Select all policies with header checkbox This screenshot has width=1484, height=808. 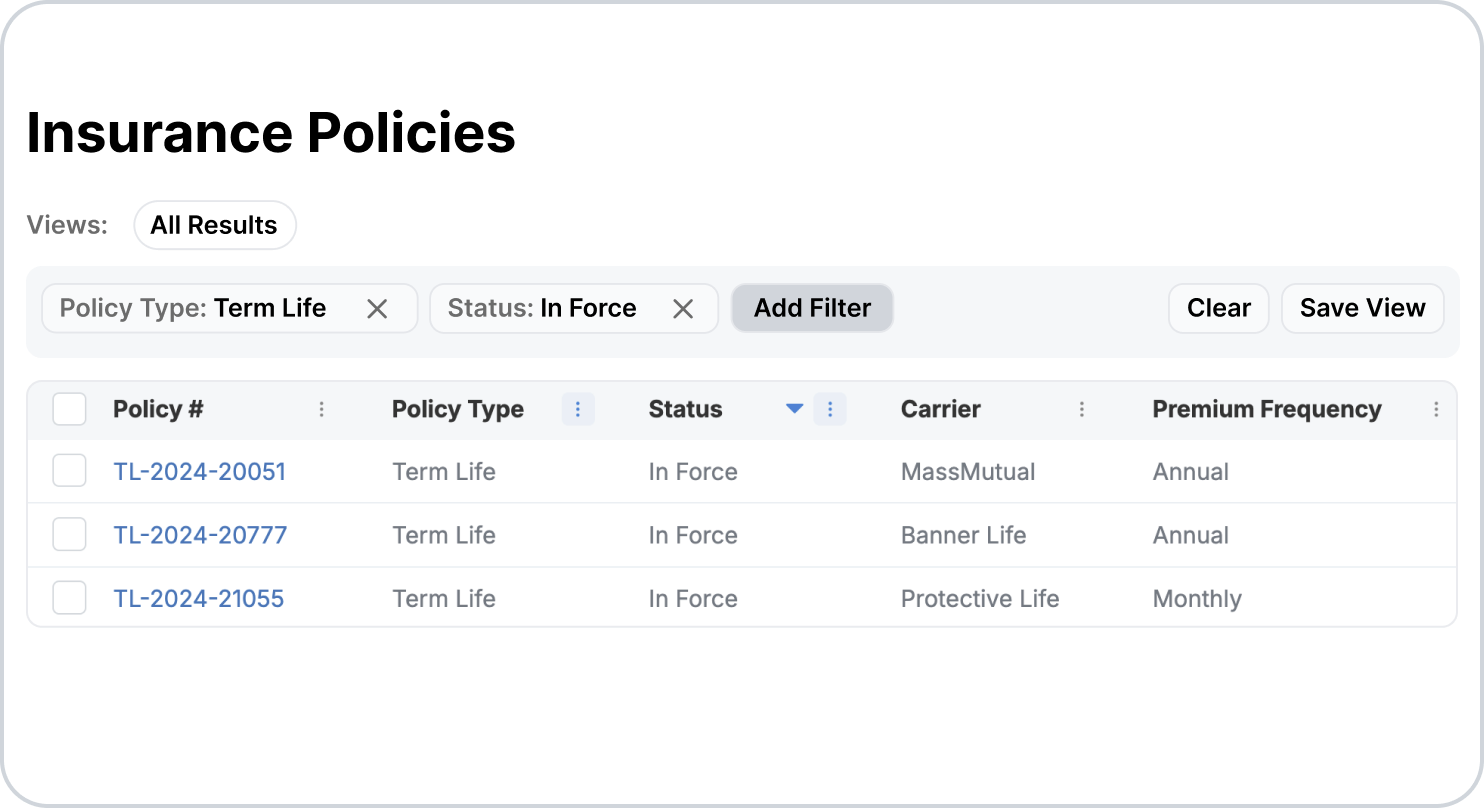69,409
